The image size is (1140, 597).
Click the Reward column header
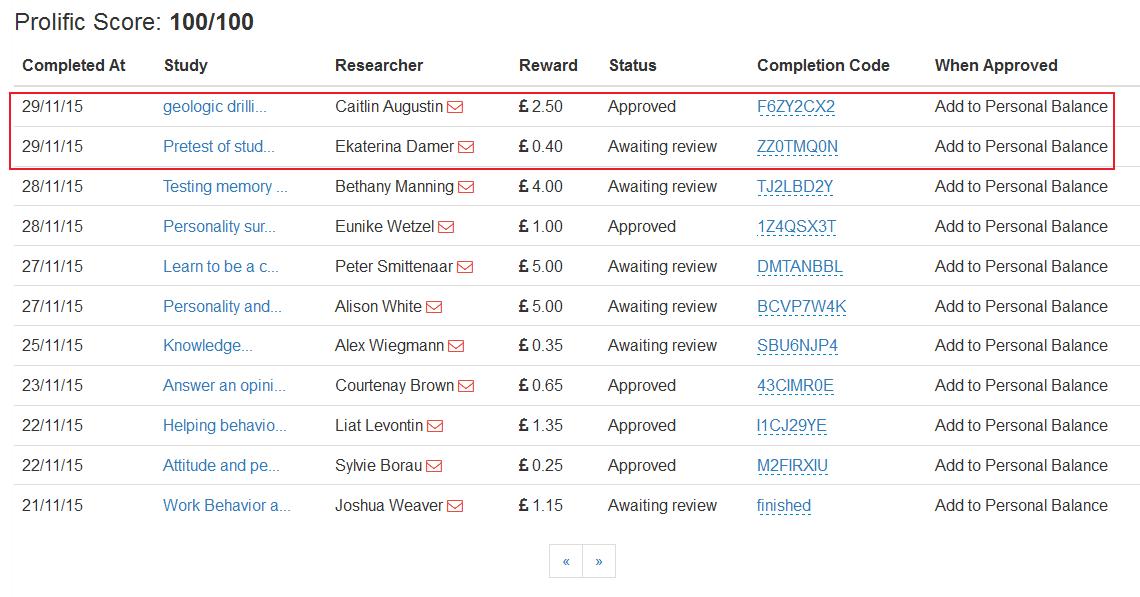click(548, 66)
